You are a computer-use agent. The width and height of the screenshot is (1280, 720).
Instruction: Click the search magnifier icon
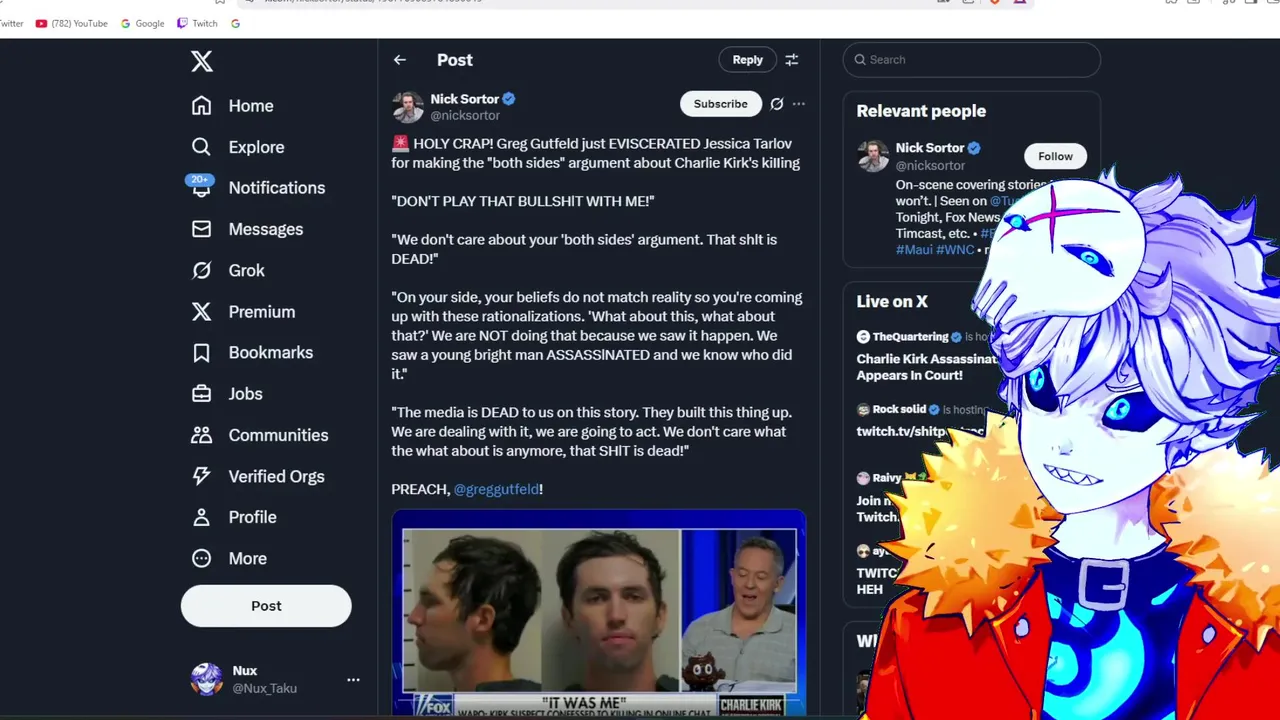point(860,60)
